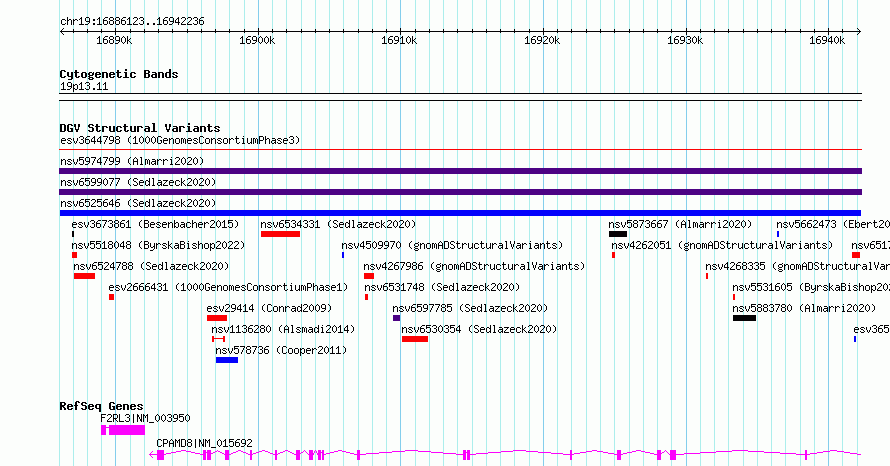Open the nsv1136280 (Alsmadi2014) label
890x466 pixels.
pyautogui.click(x=283, y=329)
